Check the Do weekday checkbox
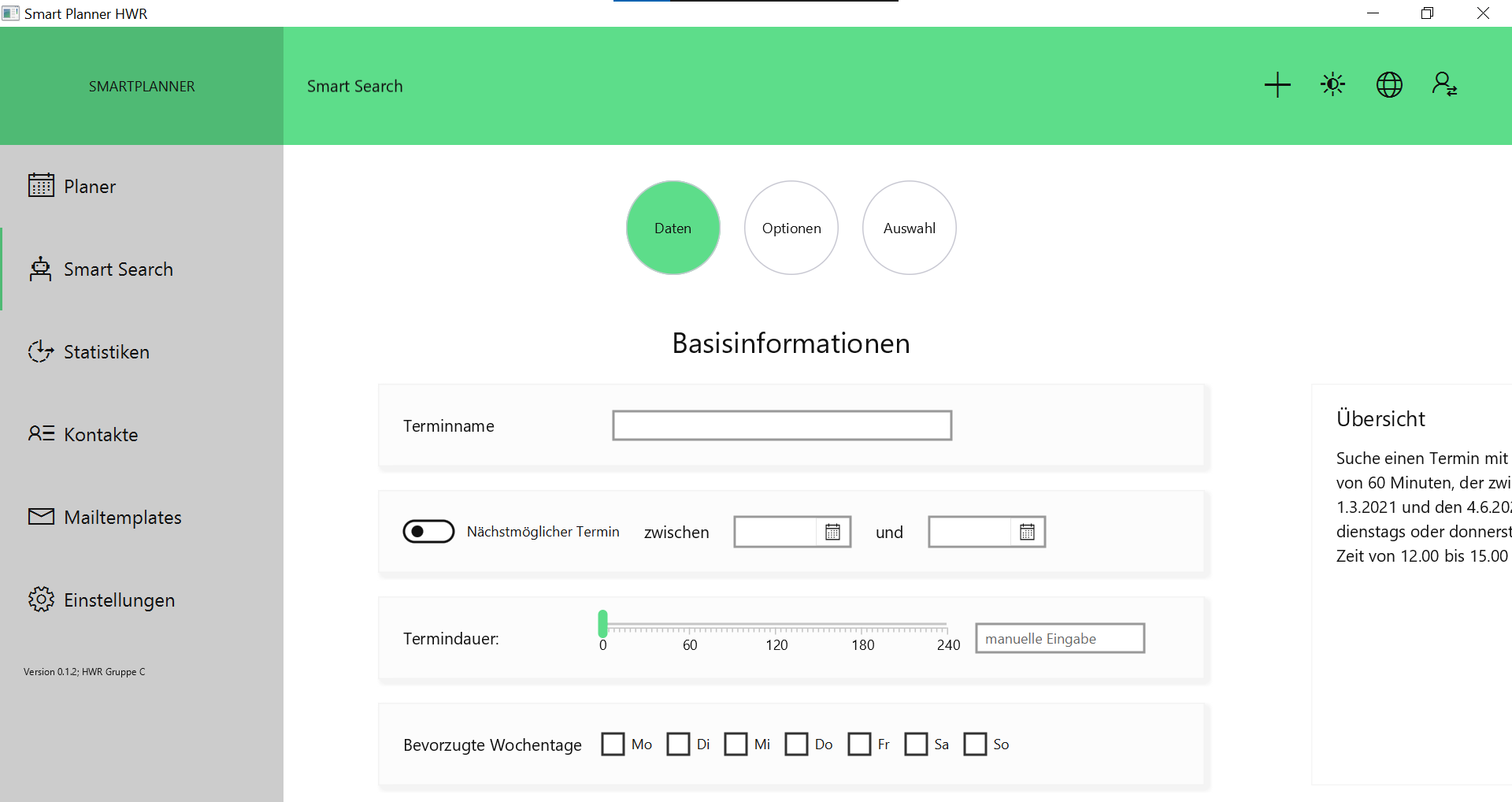The image size is (1512, 802). click(x=796, y=744)
